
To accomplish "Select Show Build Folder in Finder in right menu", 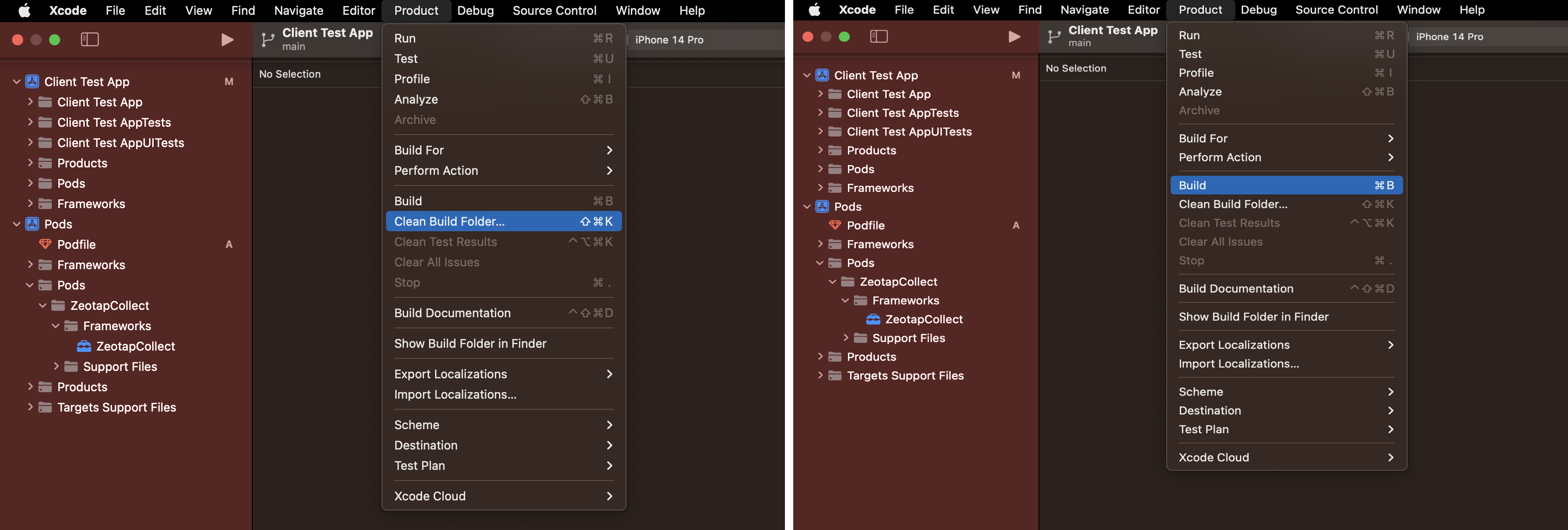I will click(1253, 316).
